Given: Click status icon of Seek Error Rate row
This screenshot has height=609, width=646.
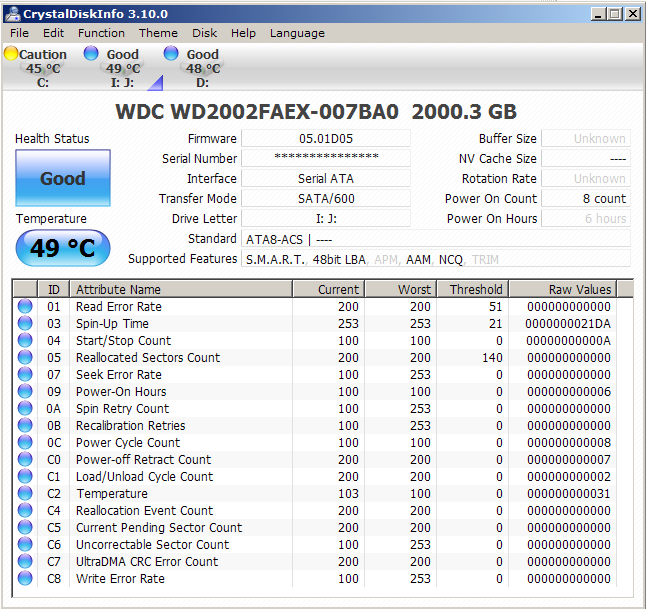Looking at the screenshot, I should [x=25, y=374].
